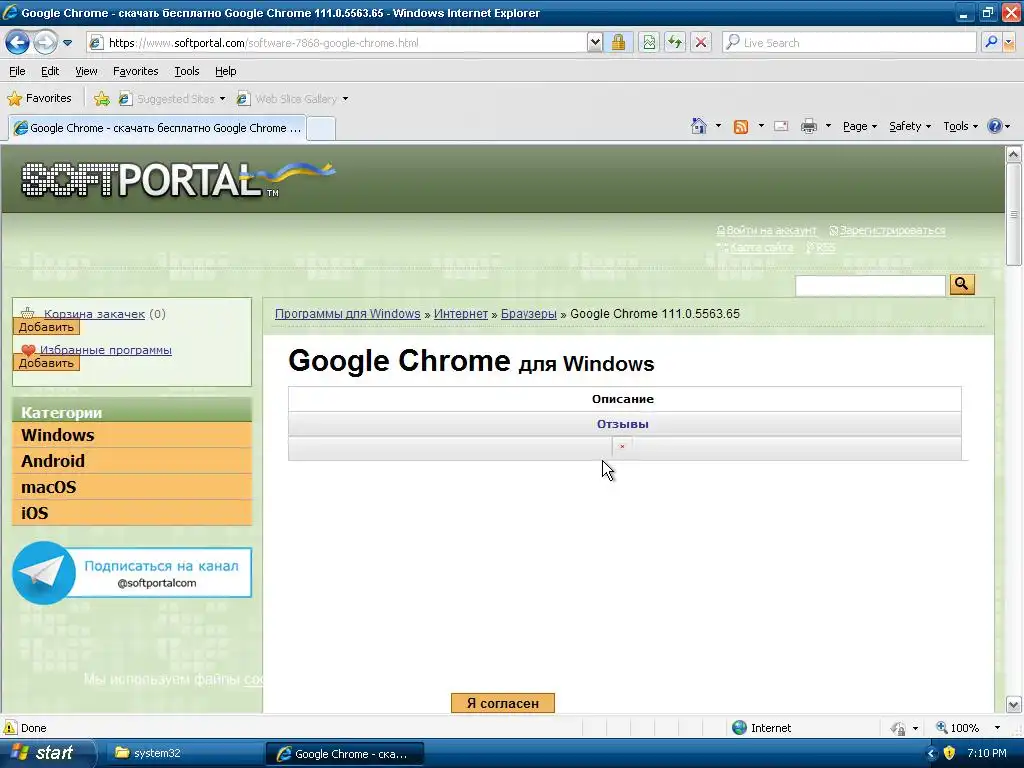Open the search provider dropdown arrow
The width and height of the screenshot is (1024, 768).
click(x=1009, y=43)
